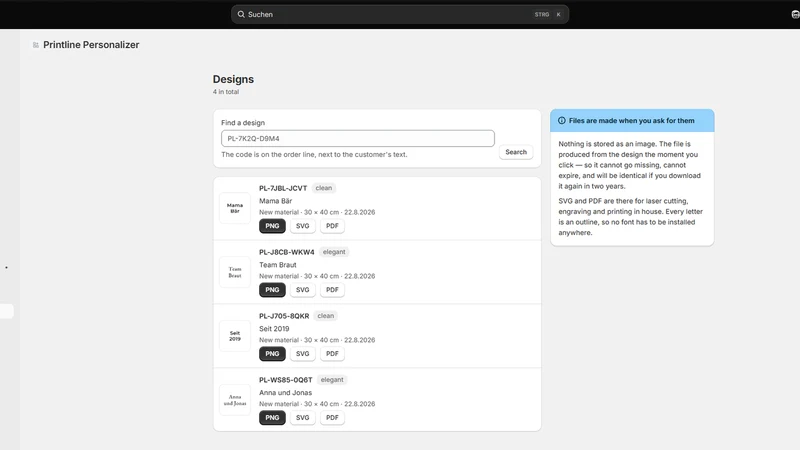Click the elegant tag on PL-J8CB-WKW4
The width and height of the screenshot is (800, 450).
click(x=334, y=252)
